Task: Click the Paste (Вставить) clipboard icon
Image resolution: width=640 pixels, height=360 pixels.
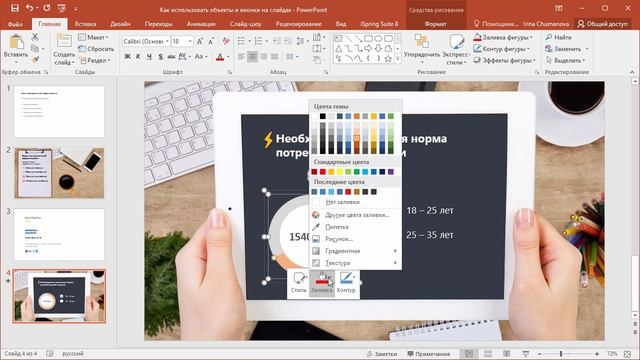Action: pyautogui.click(x=16, y=42)
